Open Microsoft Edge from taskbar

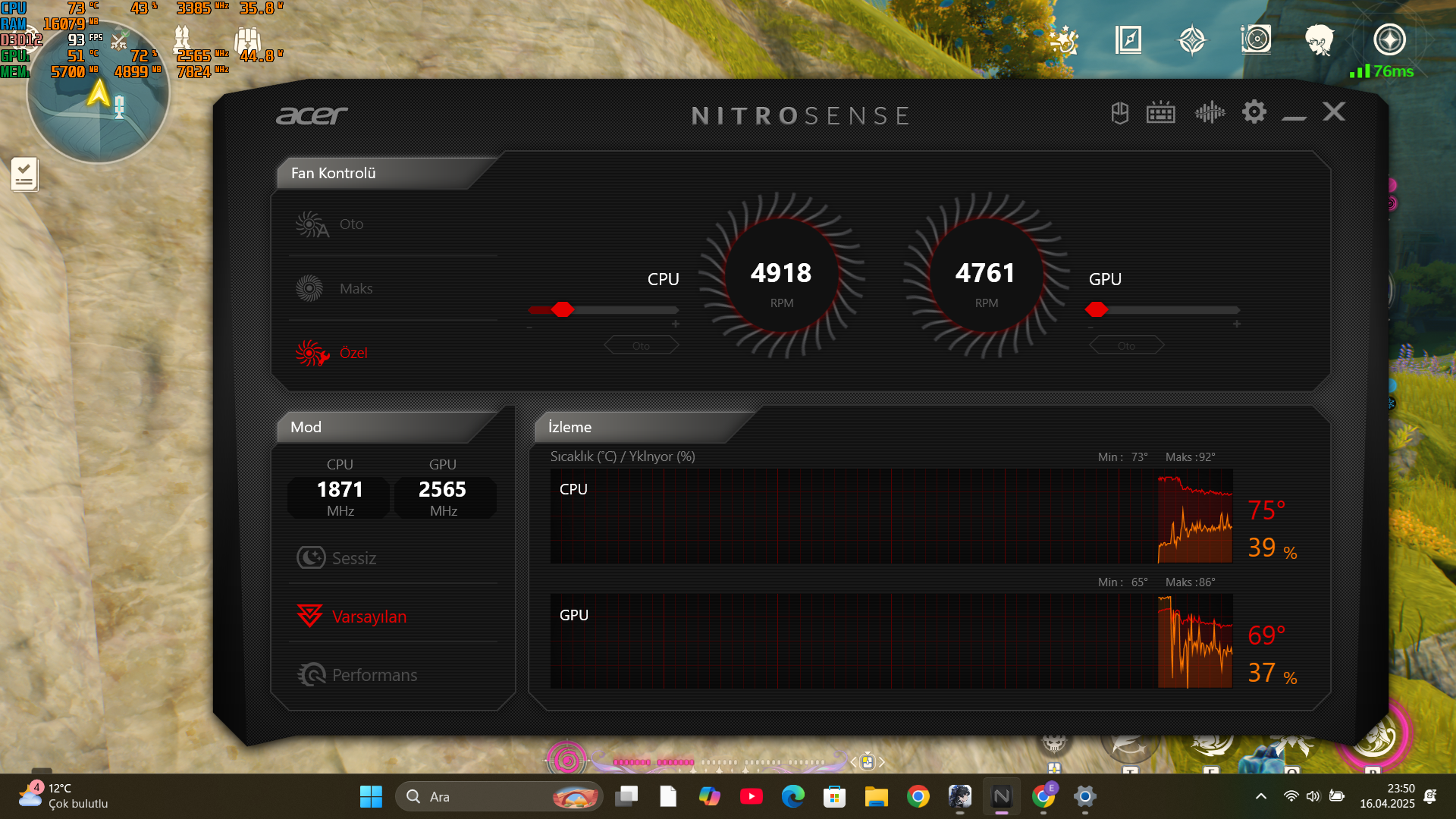[x=793, y=796]
